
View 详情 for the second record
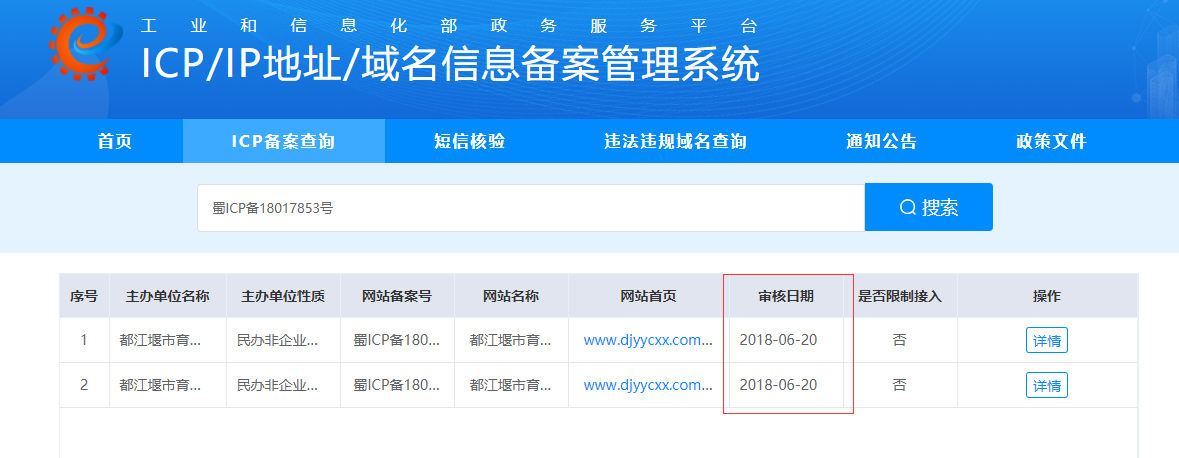[1046, 386]
